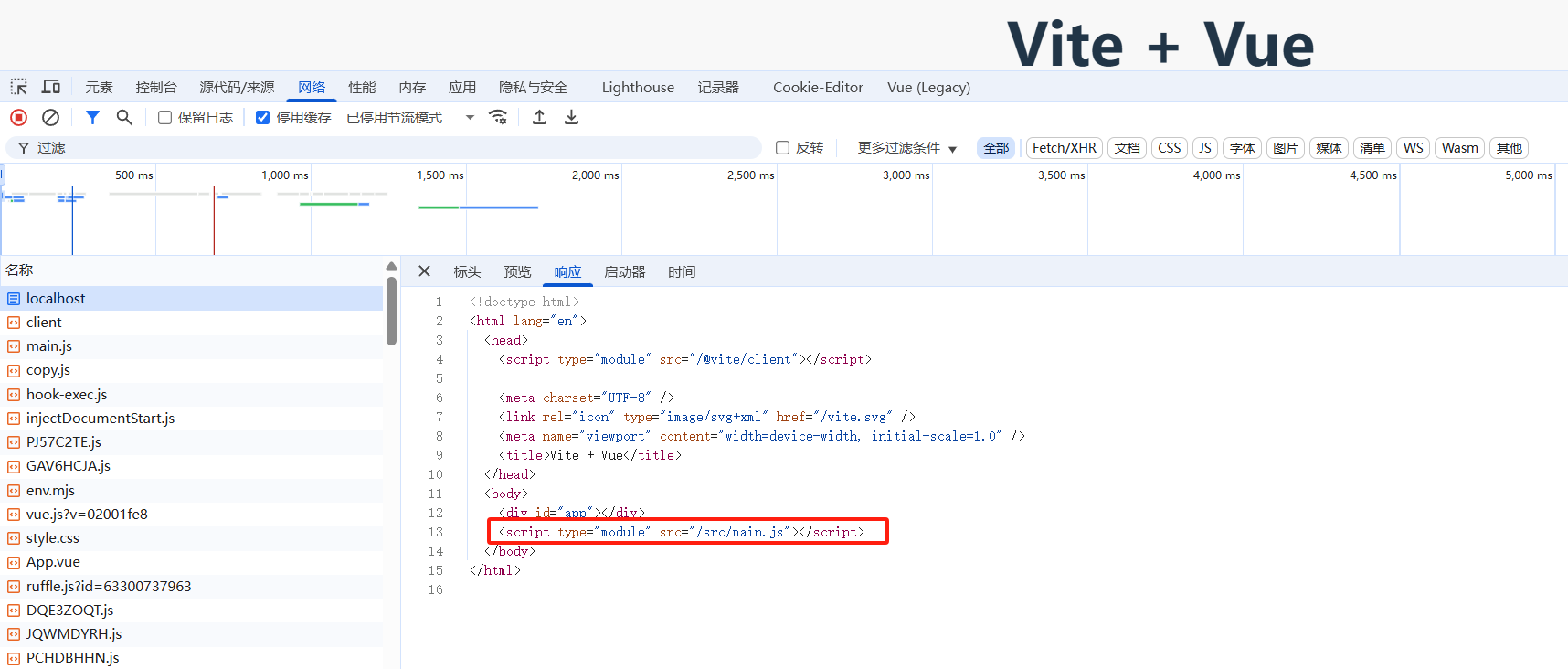Screen dimensions: 1568x669
Task: Select the ruffle.js?id=63300737963 request
Action: pyautogui.click(x=192, y=586)
